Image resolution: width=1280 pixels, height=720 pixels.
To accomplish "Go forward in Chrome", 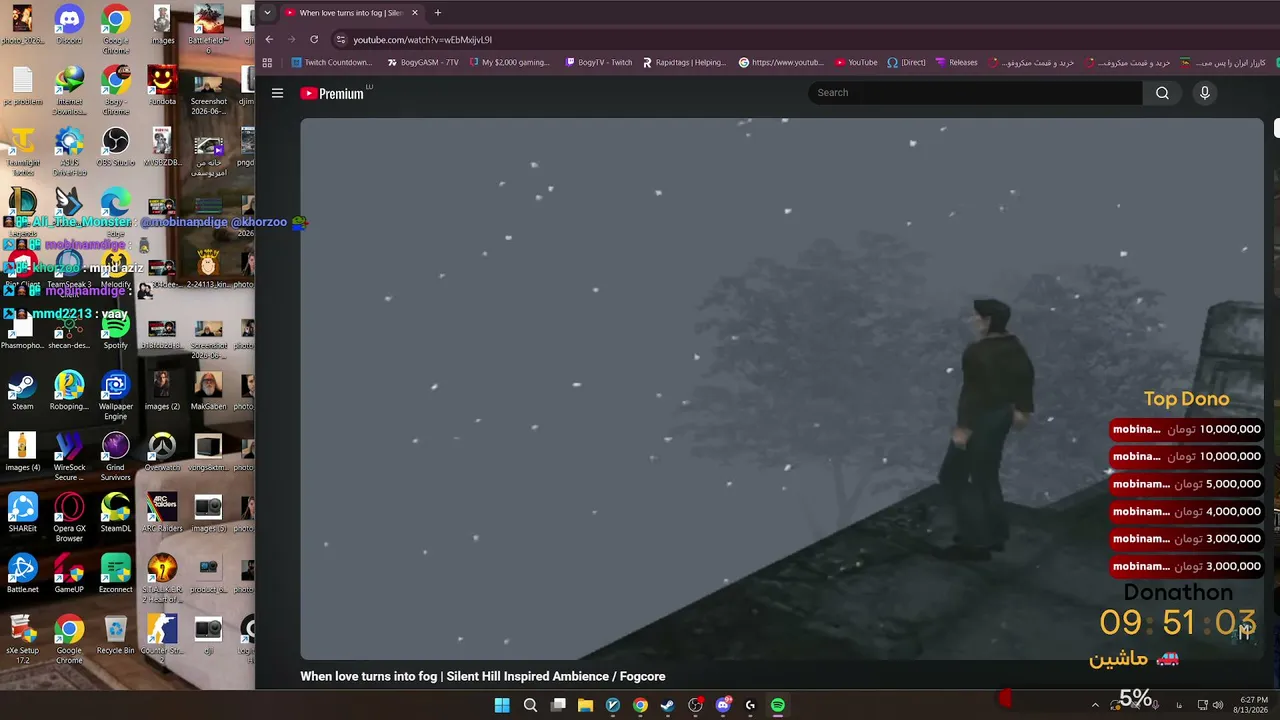I will (x=291, y=39).
